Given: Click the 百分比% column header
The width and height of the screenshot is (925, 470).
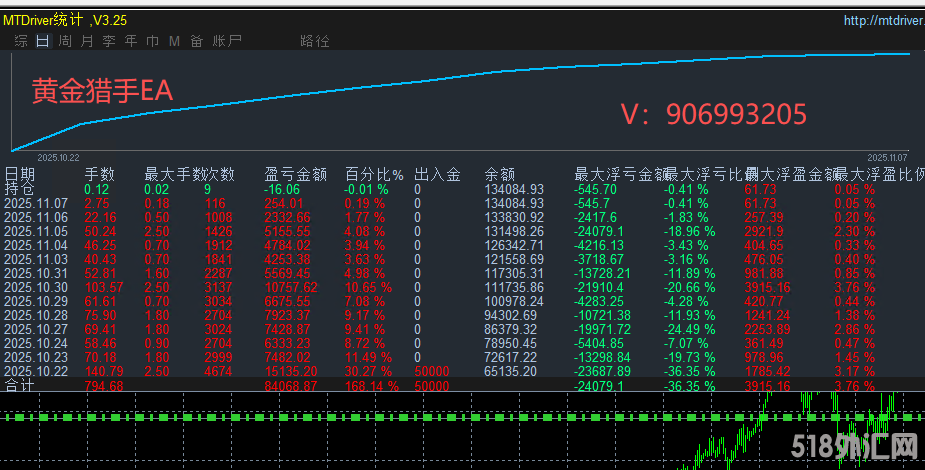Looking at the screenshot, I should 374,175.
